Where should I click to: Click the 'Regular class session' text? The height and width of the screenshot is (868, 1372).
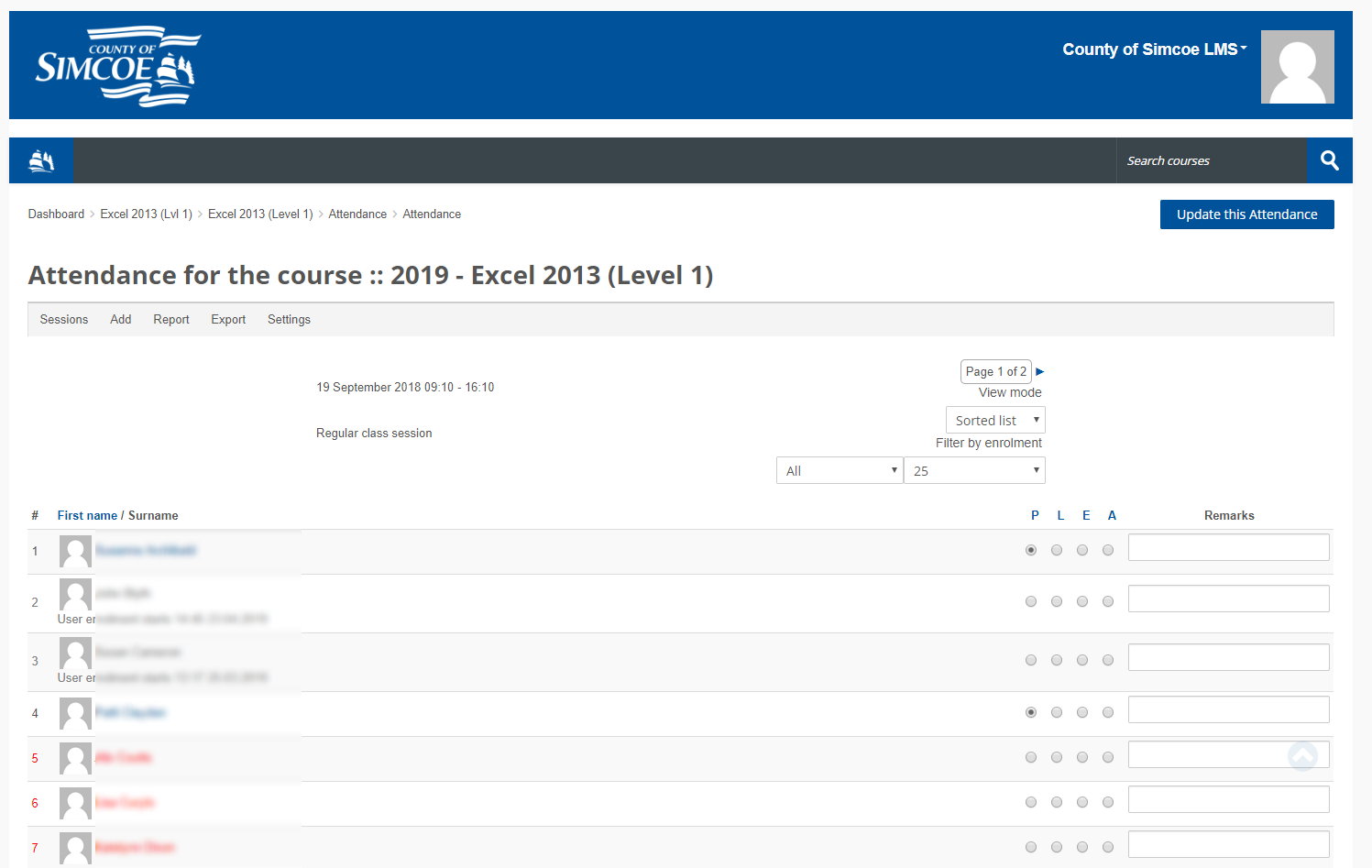[x=374, y=433]
